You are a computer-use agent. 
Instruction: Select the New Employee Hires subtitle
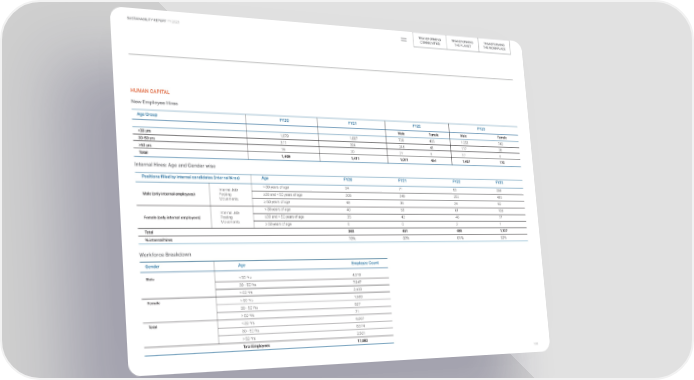[x=154, y=103]
